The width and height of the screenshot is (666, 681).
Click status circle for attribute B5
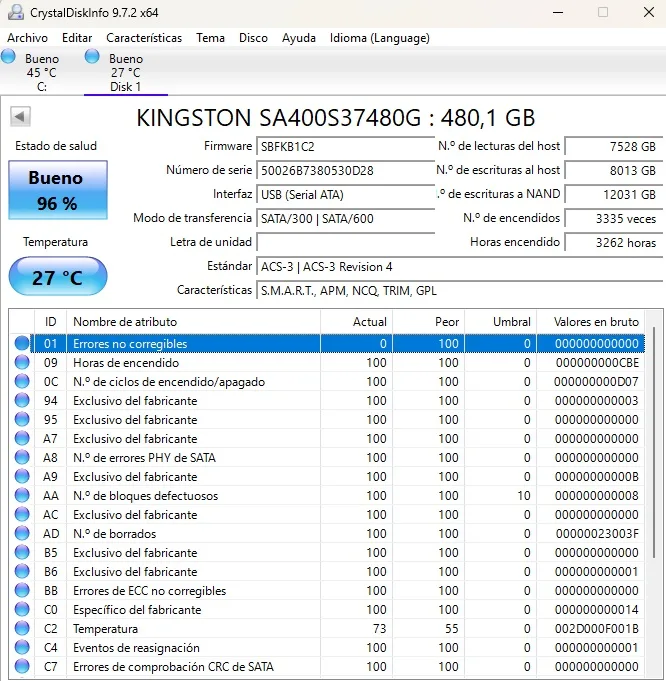[x=22, y=553]
